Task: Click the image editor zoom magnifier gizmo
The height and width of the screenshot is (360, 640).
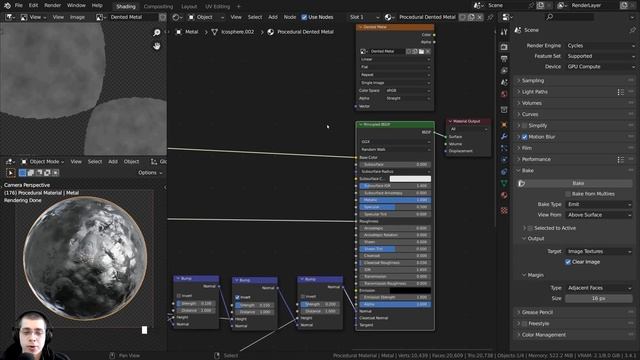Action: pos(157,33)
